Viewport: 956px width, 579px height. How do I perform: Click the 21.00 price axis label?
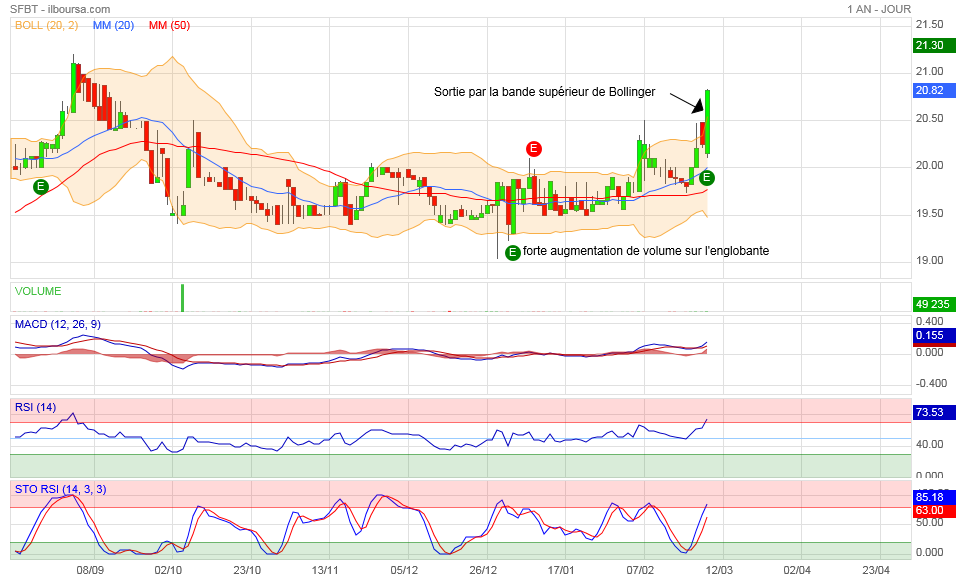pyautogui.click(x=930, y=71)
